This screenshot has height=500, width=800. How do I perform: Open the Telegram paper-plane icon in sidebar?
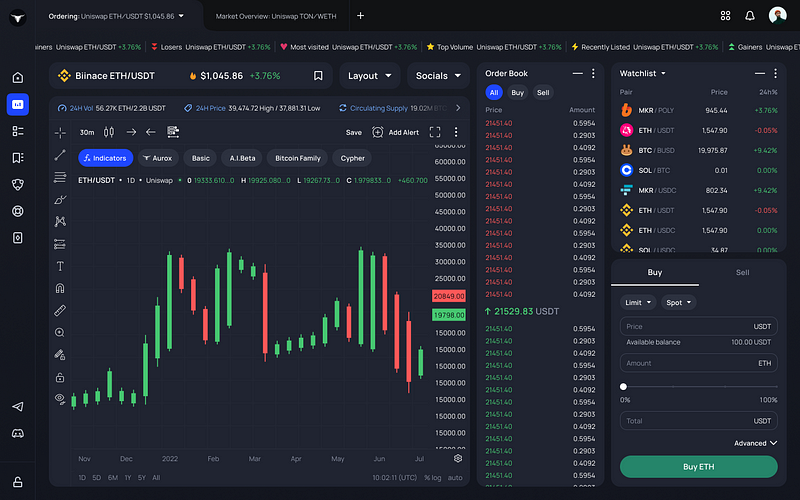[18, 407]
